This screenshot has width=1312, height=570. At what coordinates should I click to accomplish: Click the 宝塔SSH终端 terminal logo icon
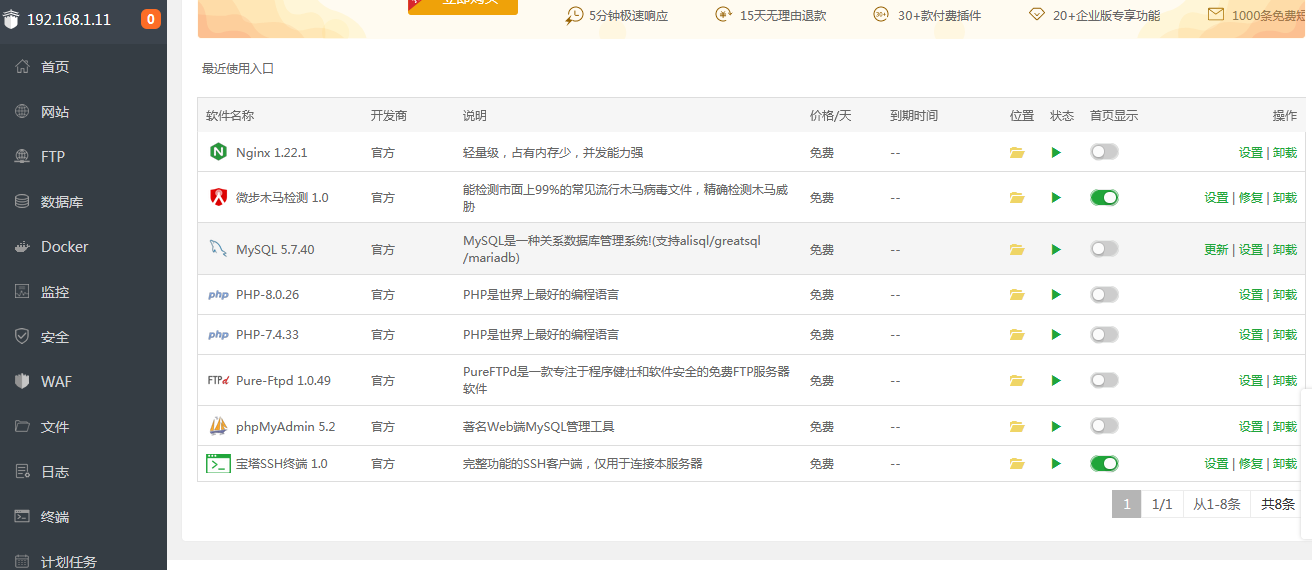tap(218, 464)
